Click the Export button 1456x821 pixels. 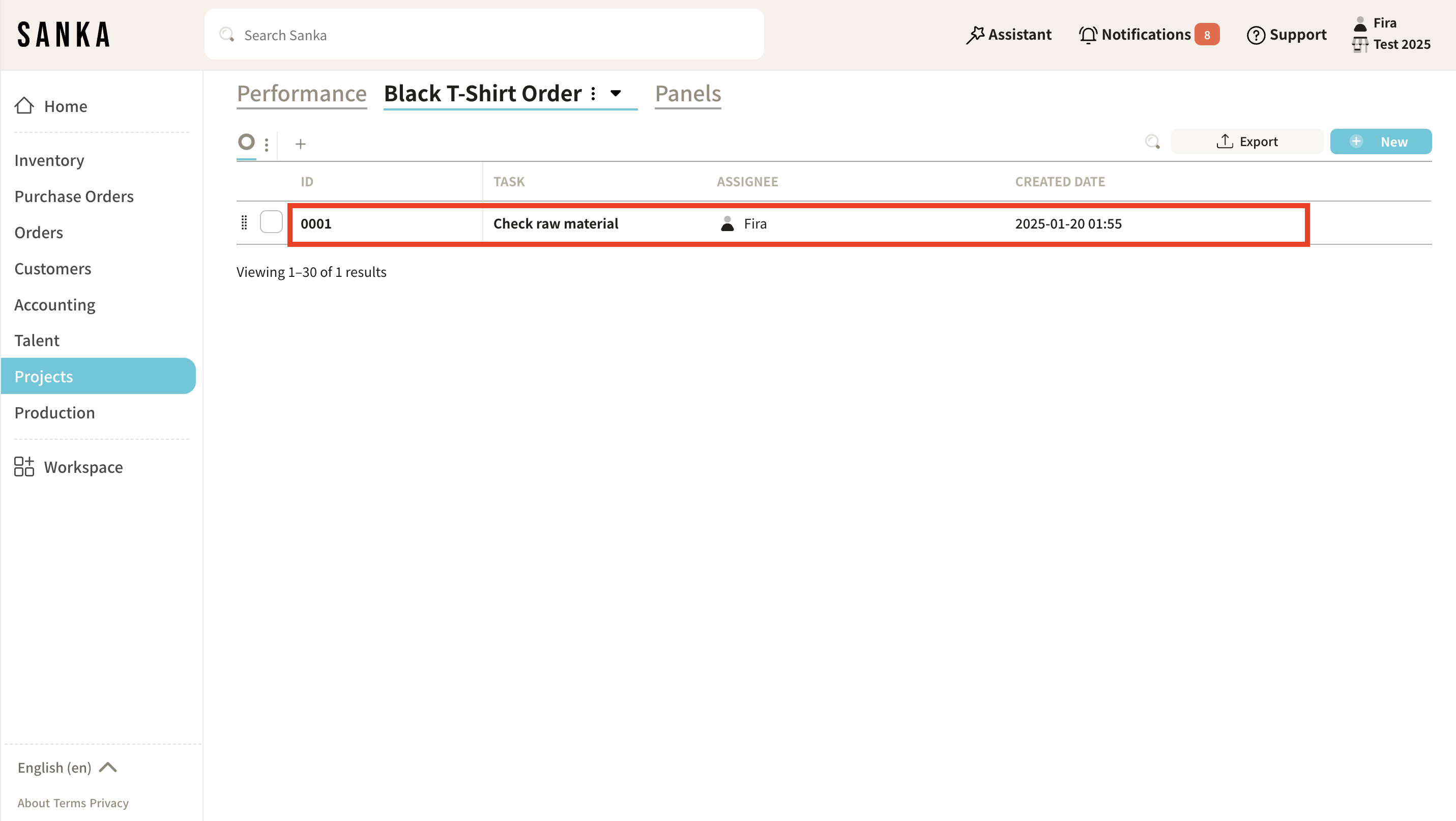point(1246,141)
